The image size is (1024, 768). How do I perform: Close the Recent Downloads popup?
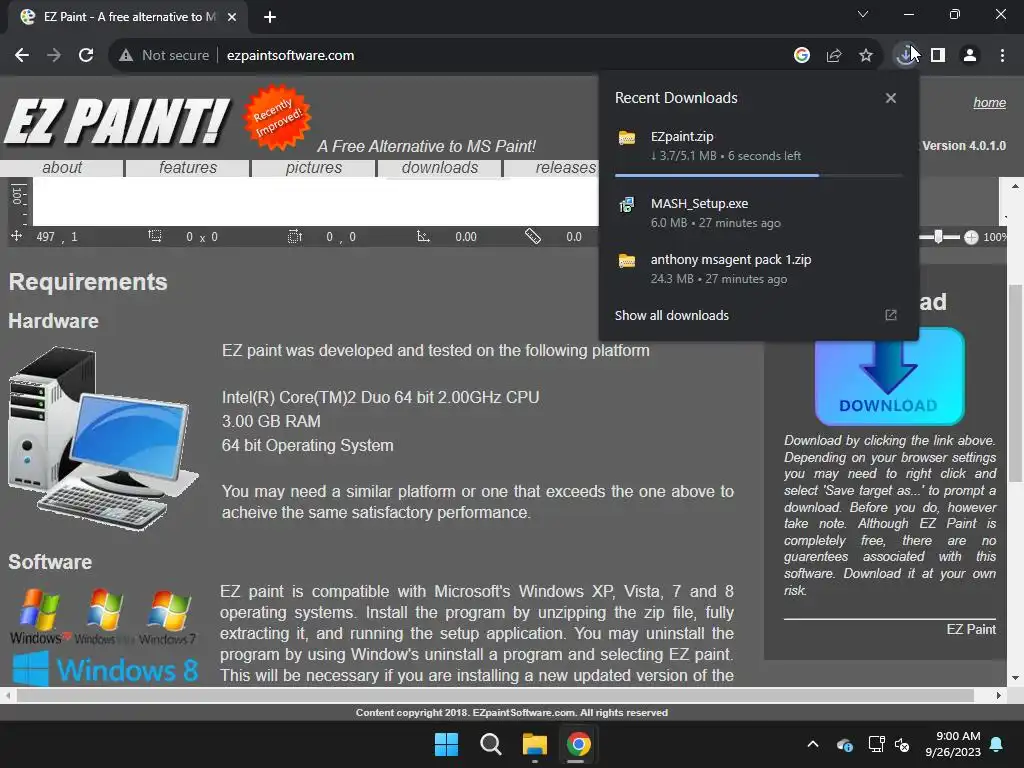click(x=890, y=98)
